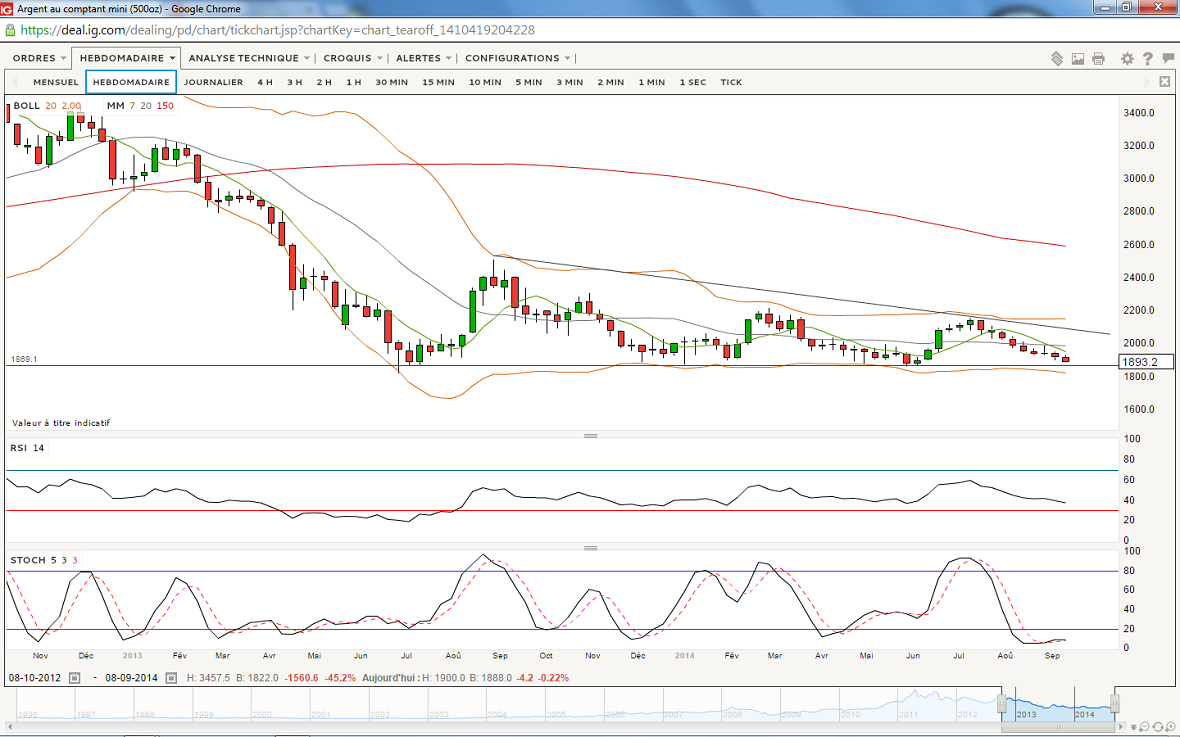Print the chart
This screenshot has width=1180, height=737.
tap(1098, 59)
